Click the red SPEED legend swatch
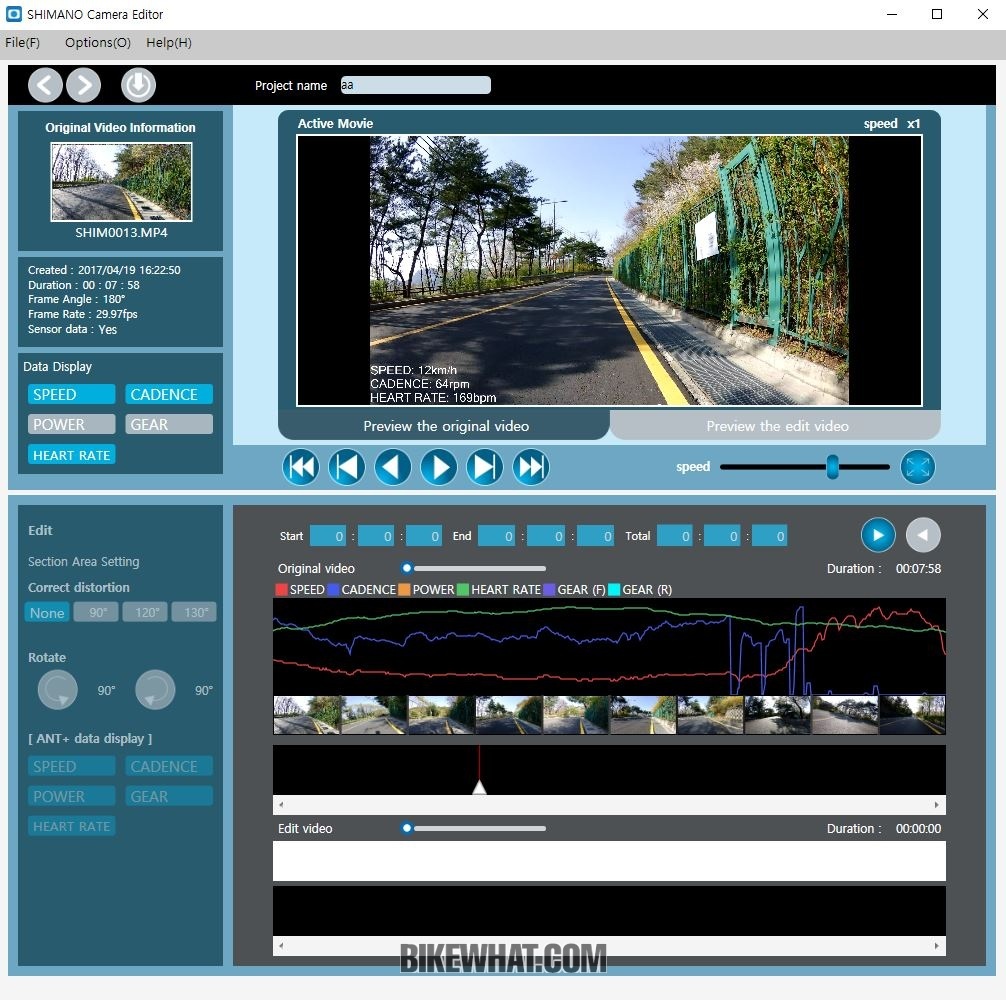Image resolution: width=1006 pixels, height=1000 pixels. tap(281, 589)
